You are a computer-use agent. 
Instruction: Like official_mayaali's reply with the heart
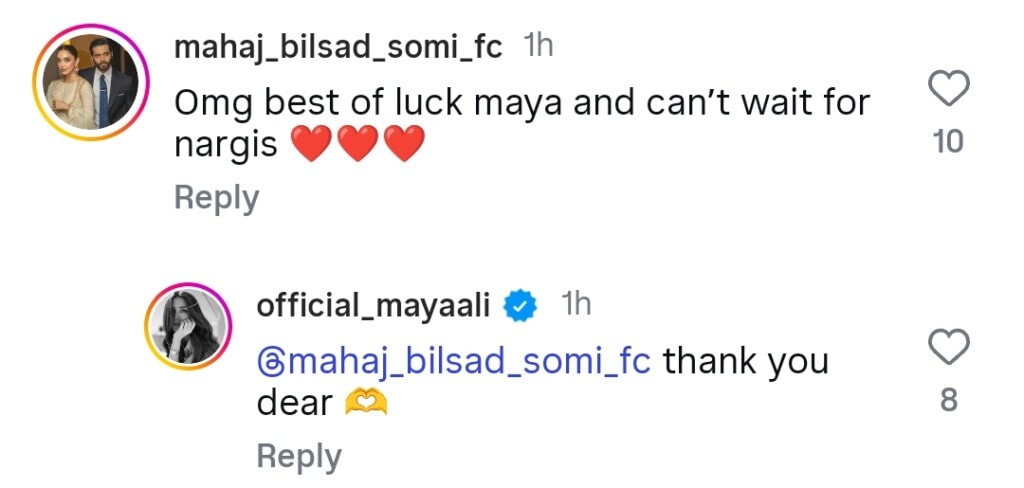pyautogui.click(x=948, y=349)
